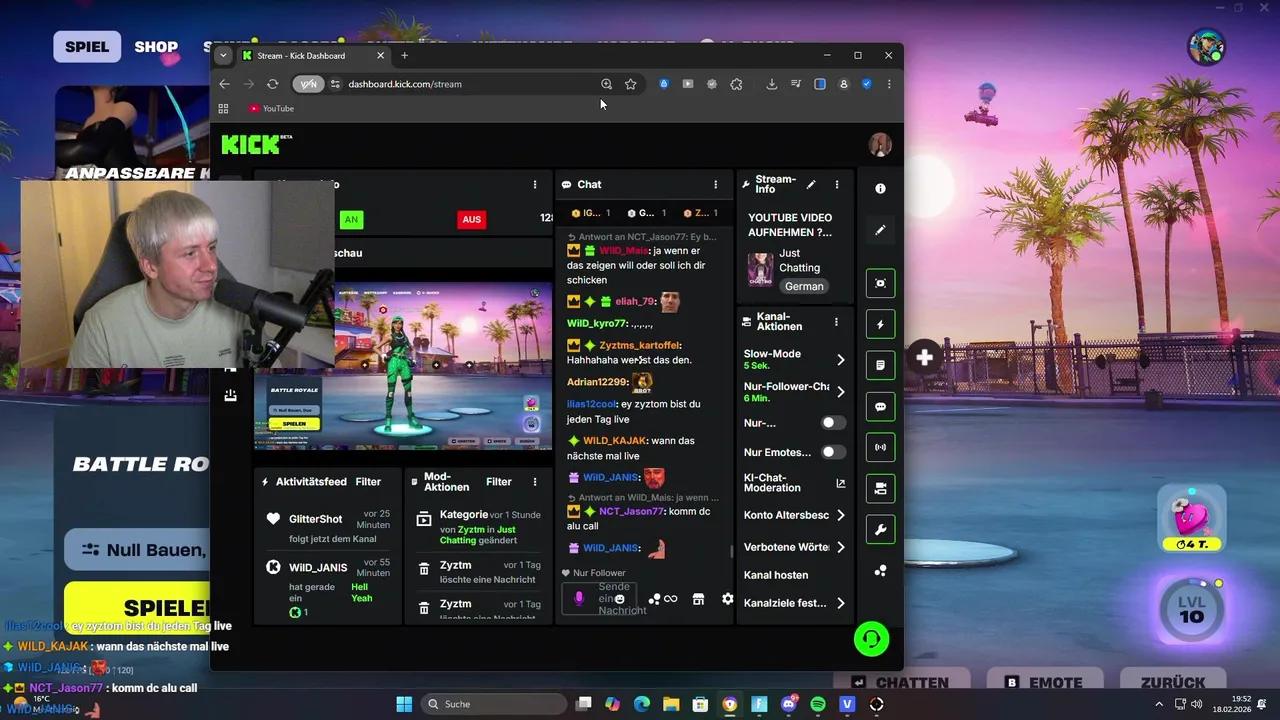Open the Stream-Info panel three-dot menu
This screenshot has height=720, width=1280.
(837, 184)
